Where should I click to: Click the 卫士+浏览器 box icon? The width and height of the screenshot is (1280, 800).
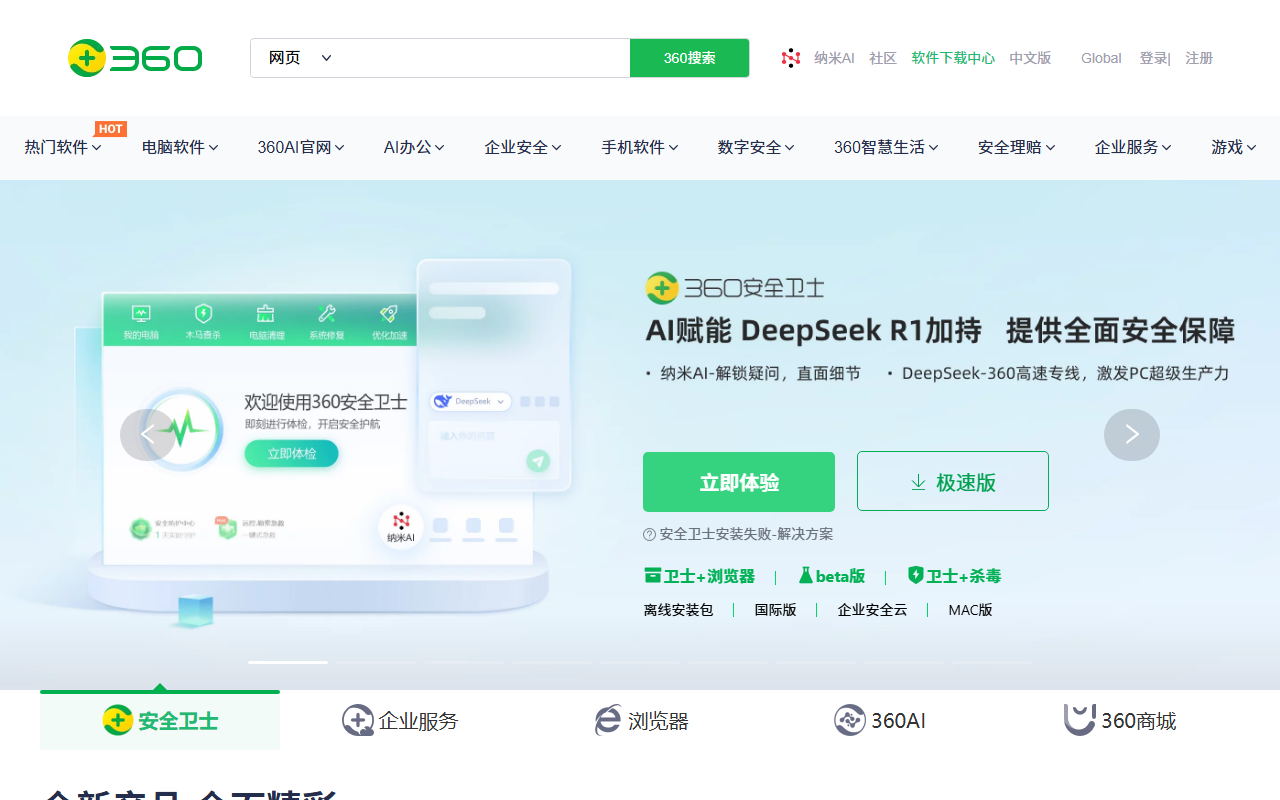653,575
